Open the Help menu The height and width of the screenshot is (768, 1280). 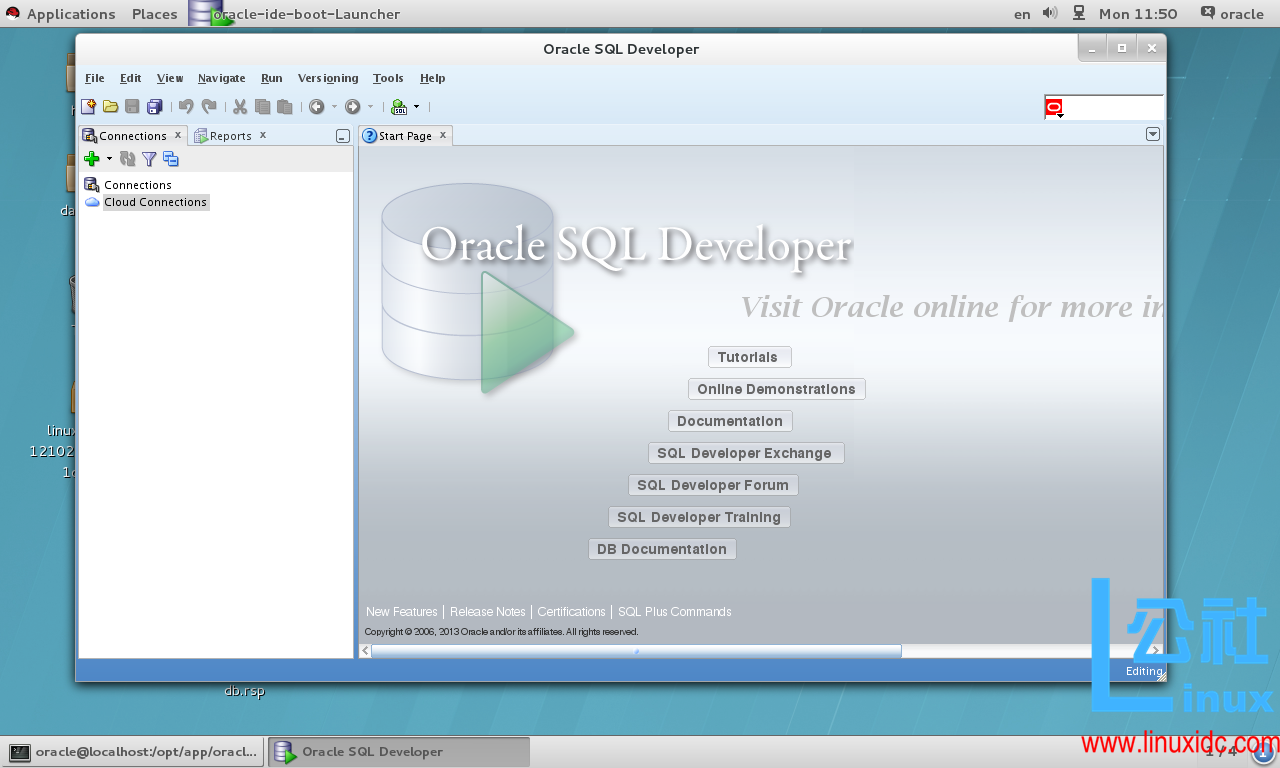click(433, 78)
